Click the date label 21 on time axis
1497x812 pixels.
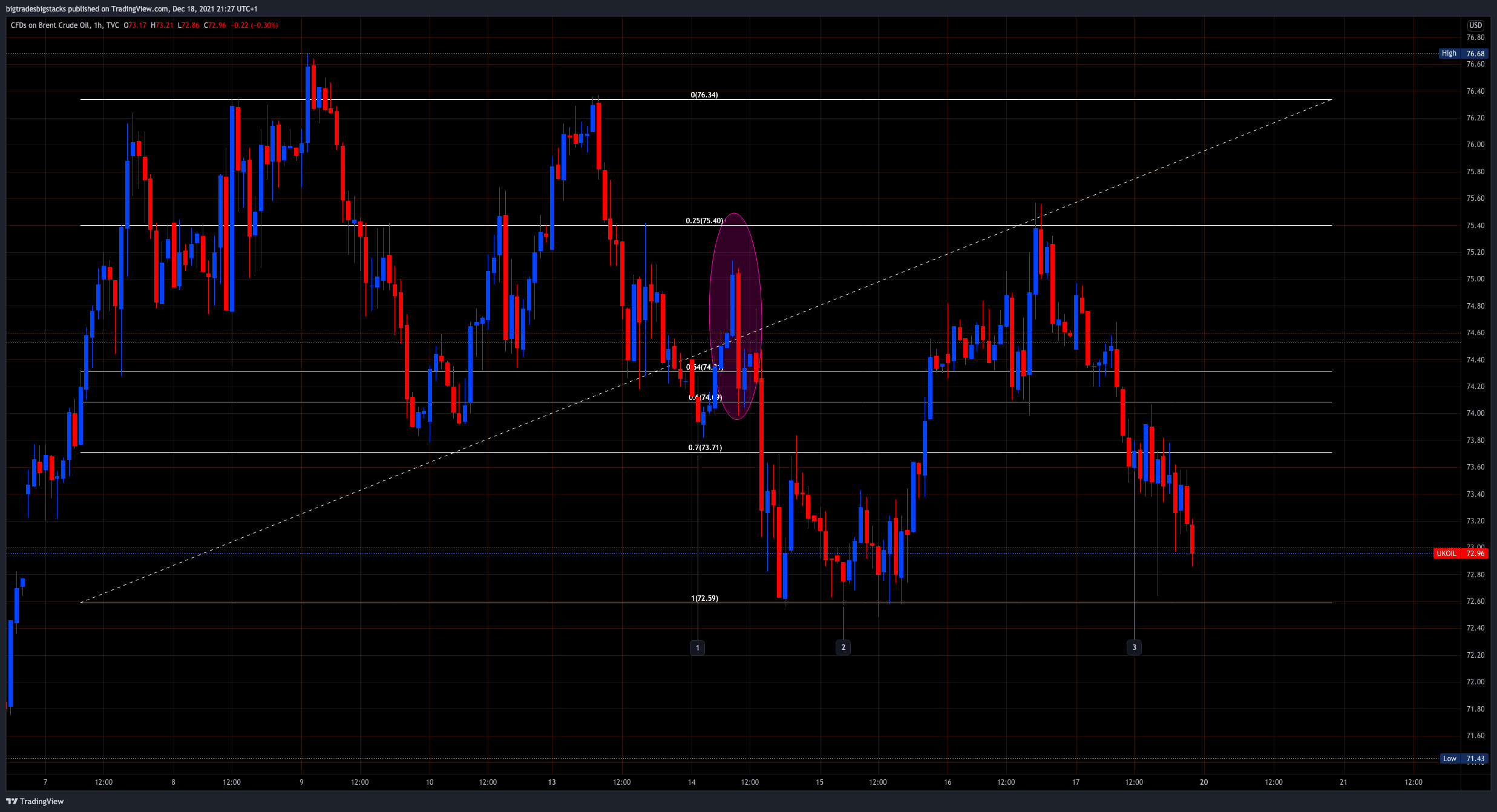[x=1343, y=782]
